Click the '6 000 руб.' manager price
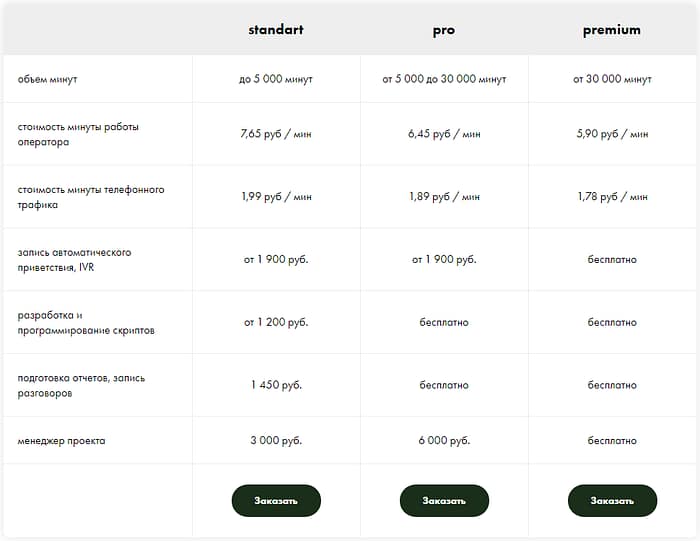 click(x=444, y=441)
